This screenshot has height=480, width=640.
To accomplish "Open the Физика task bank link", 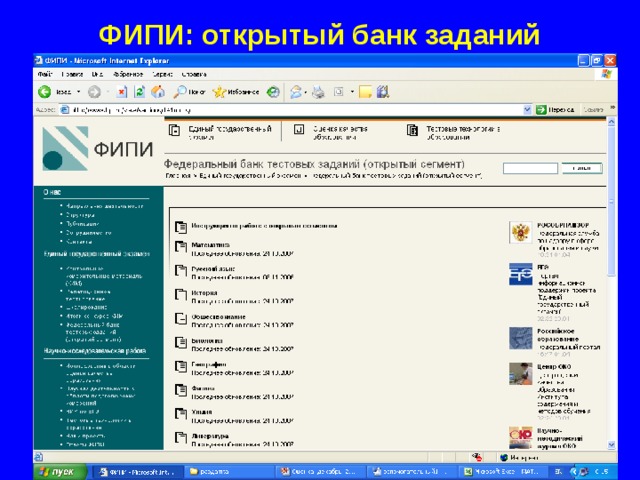I will coord(203,388).
